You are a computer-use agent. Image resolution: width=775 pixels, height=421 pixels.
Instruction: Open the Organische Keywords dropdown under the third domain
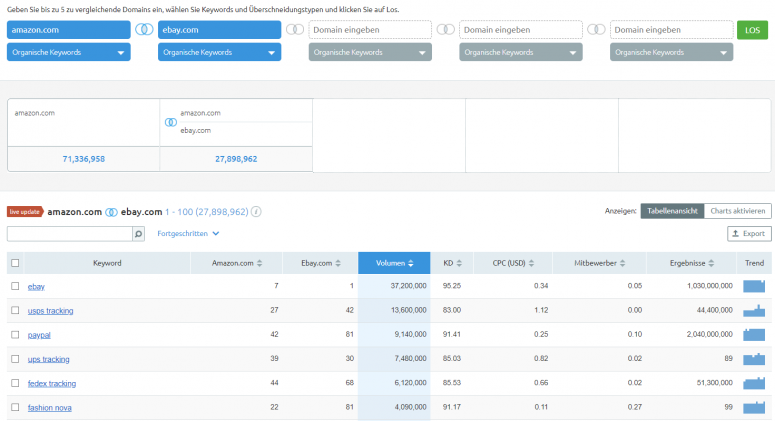pyautogui.click(x=370, y=52)
